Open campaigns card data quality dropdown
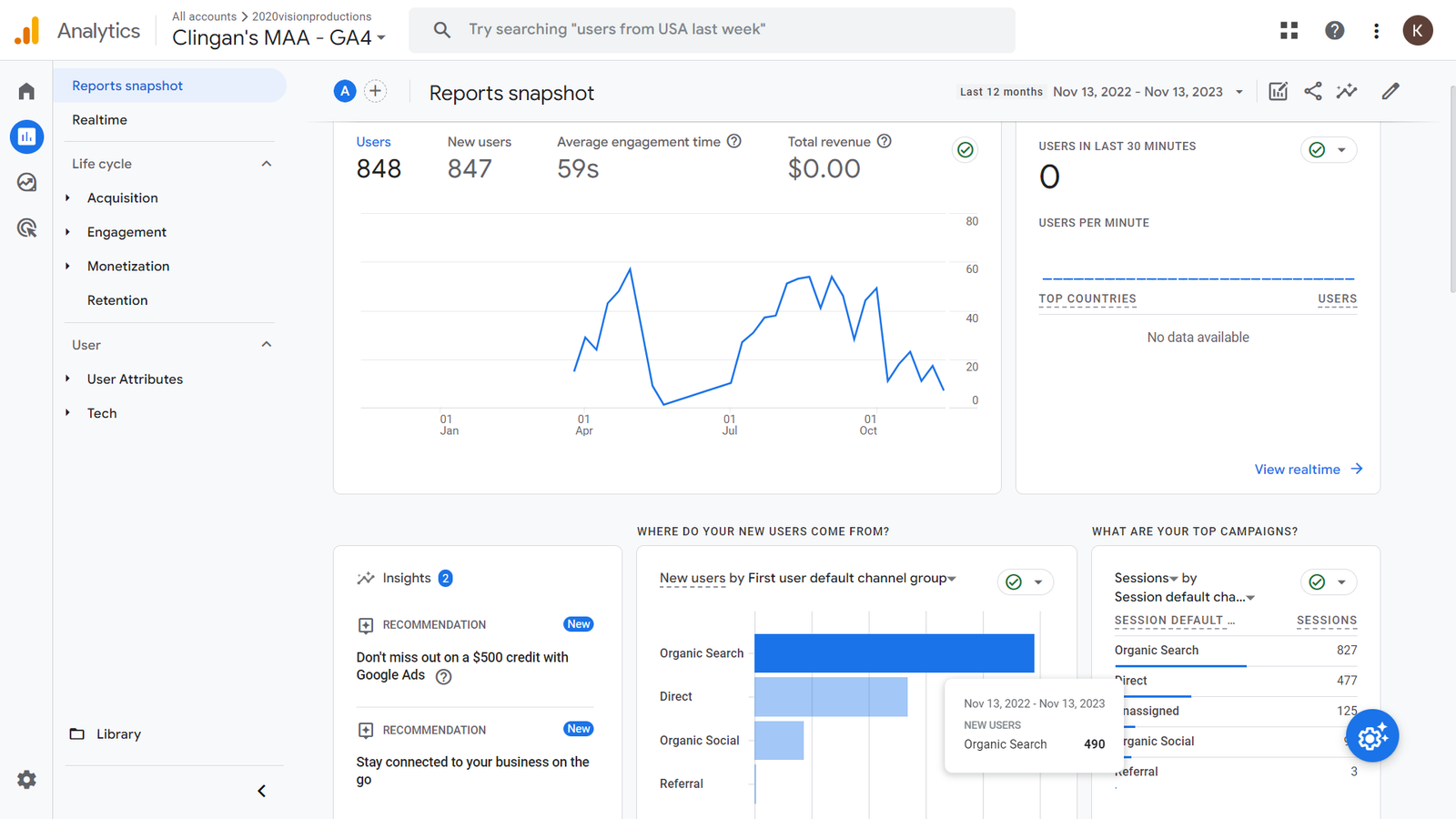The image size is (1456, 819). [1329, 582]
